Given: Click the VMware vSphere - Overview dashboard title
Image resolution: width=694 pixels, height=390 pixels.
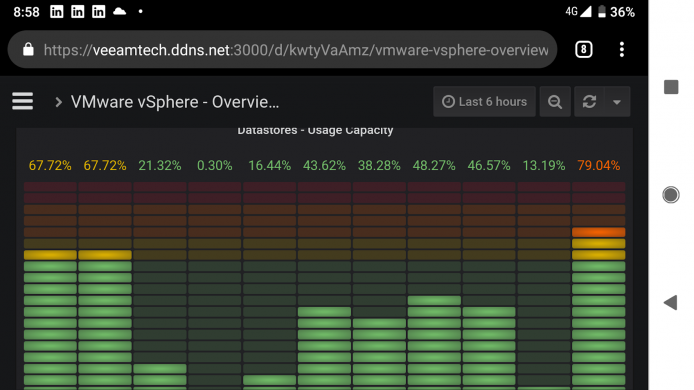Looking at the screenshot, I should pyautogui.click(x=175, y=102).
